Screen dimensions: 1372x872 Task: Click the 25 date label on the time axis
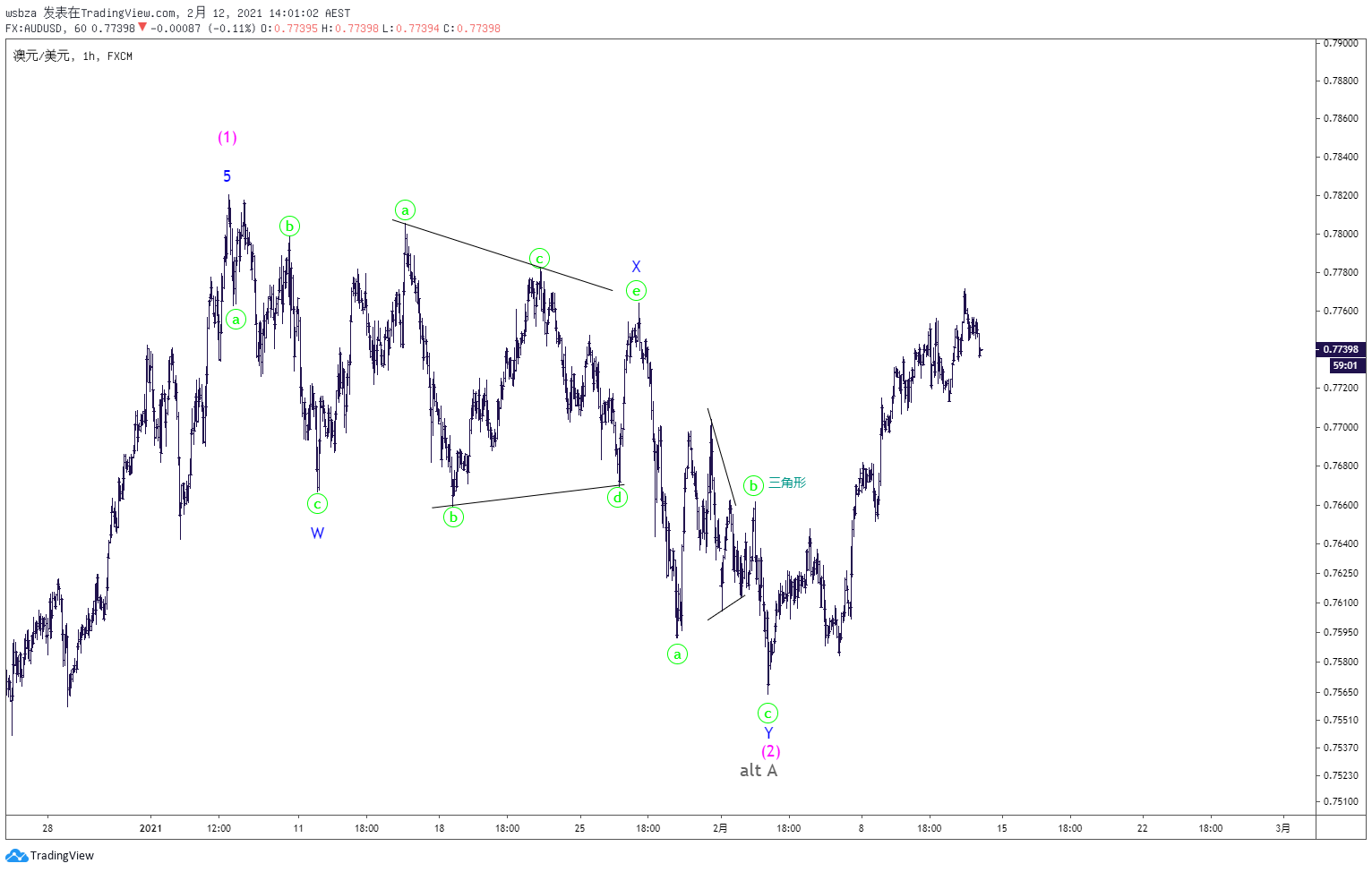(579, 828)
